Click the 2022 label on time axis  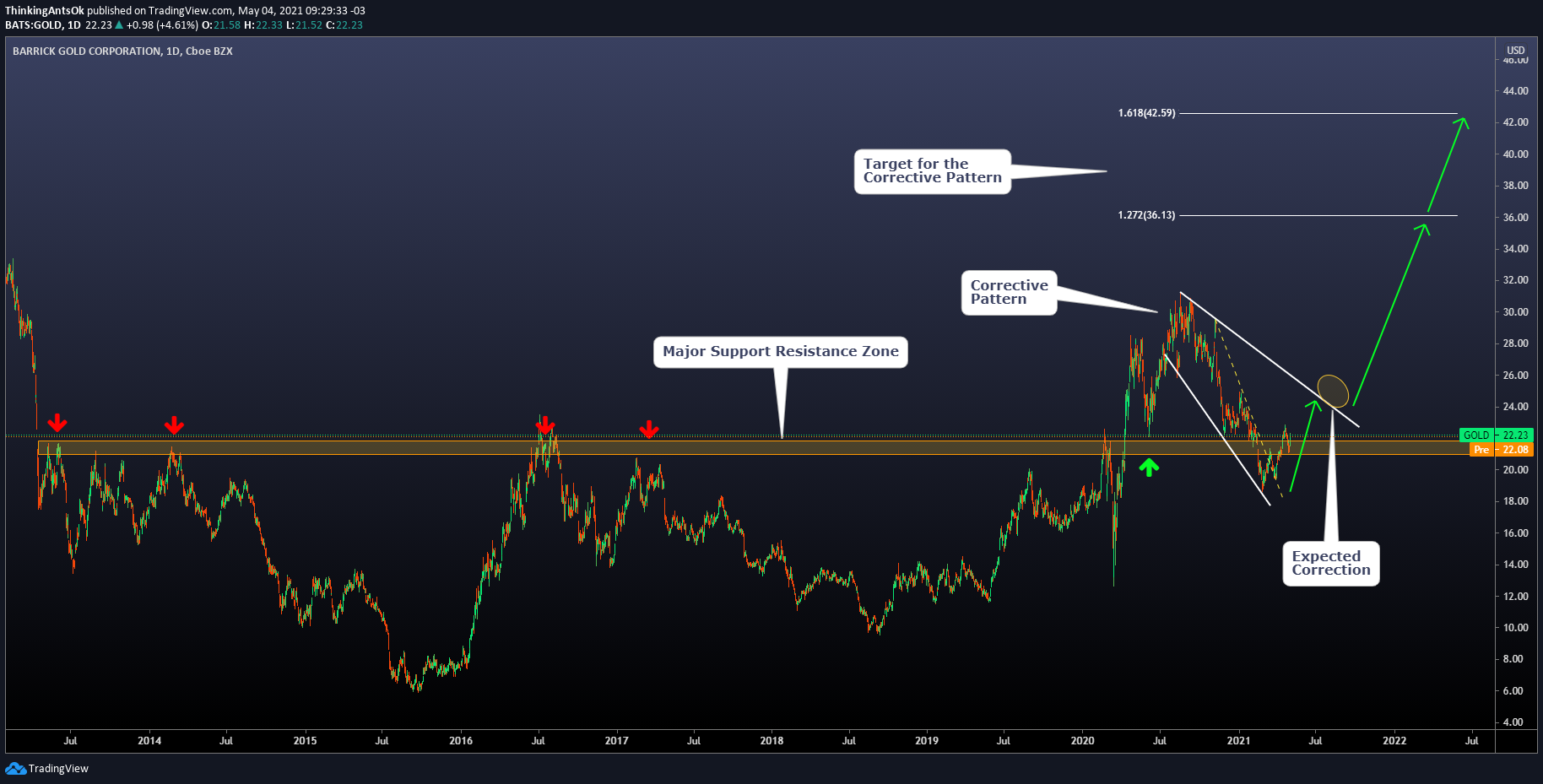1394,741
